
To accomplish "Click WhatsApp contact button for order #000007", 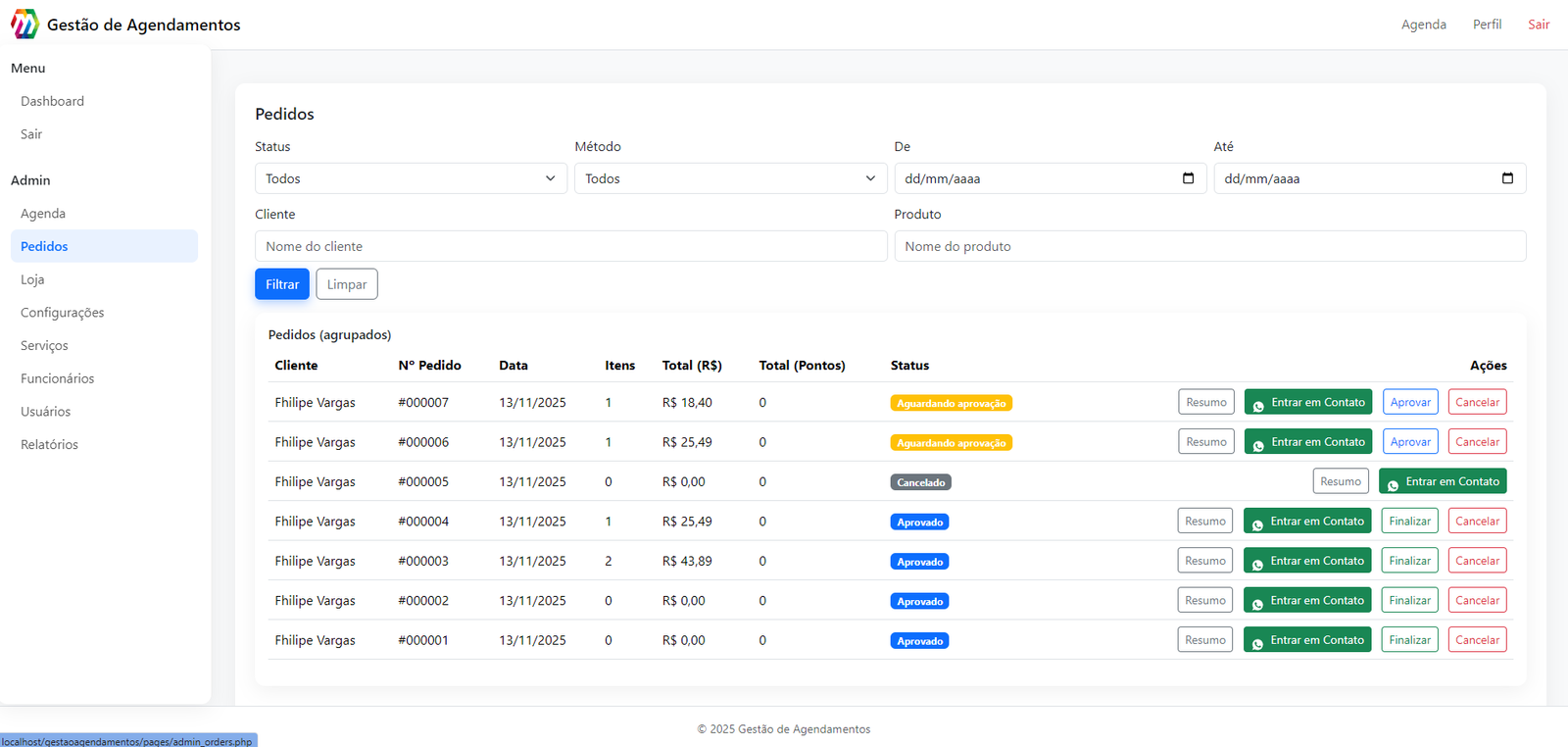I will 1307,403.
